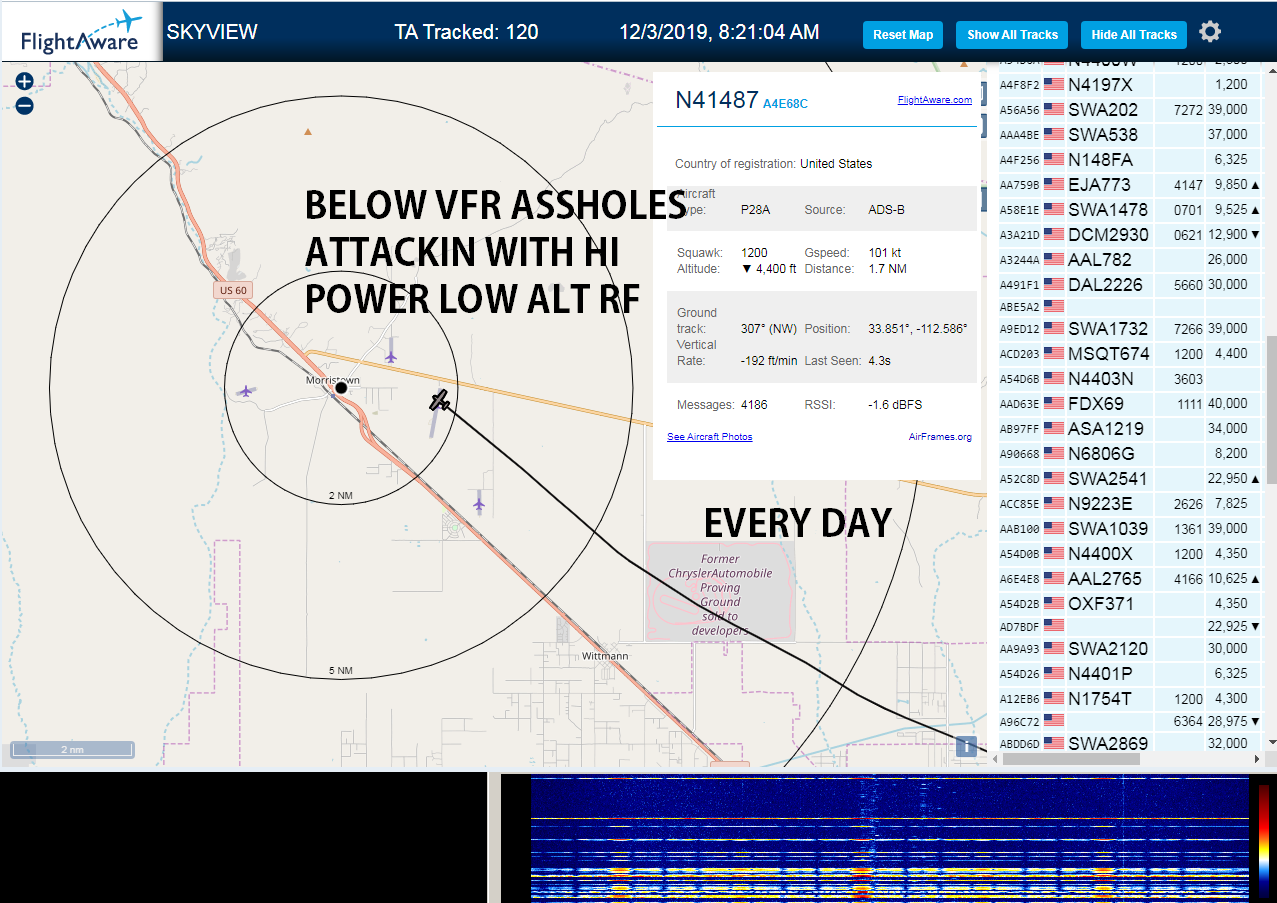1277x903 pixels.
Task: Click the RF waterfall spectrum display
Action: pos(890,838)
